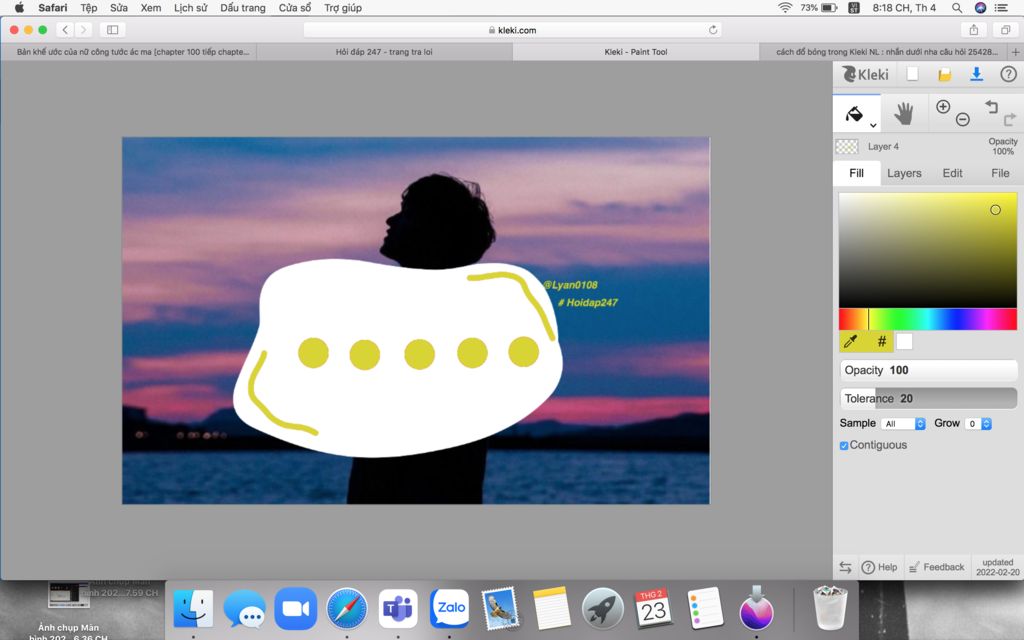Open the Tệp menu

point(89,8)
